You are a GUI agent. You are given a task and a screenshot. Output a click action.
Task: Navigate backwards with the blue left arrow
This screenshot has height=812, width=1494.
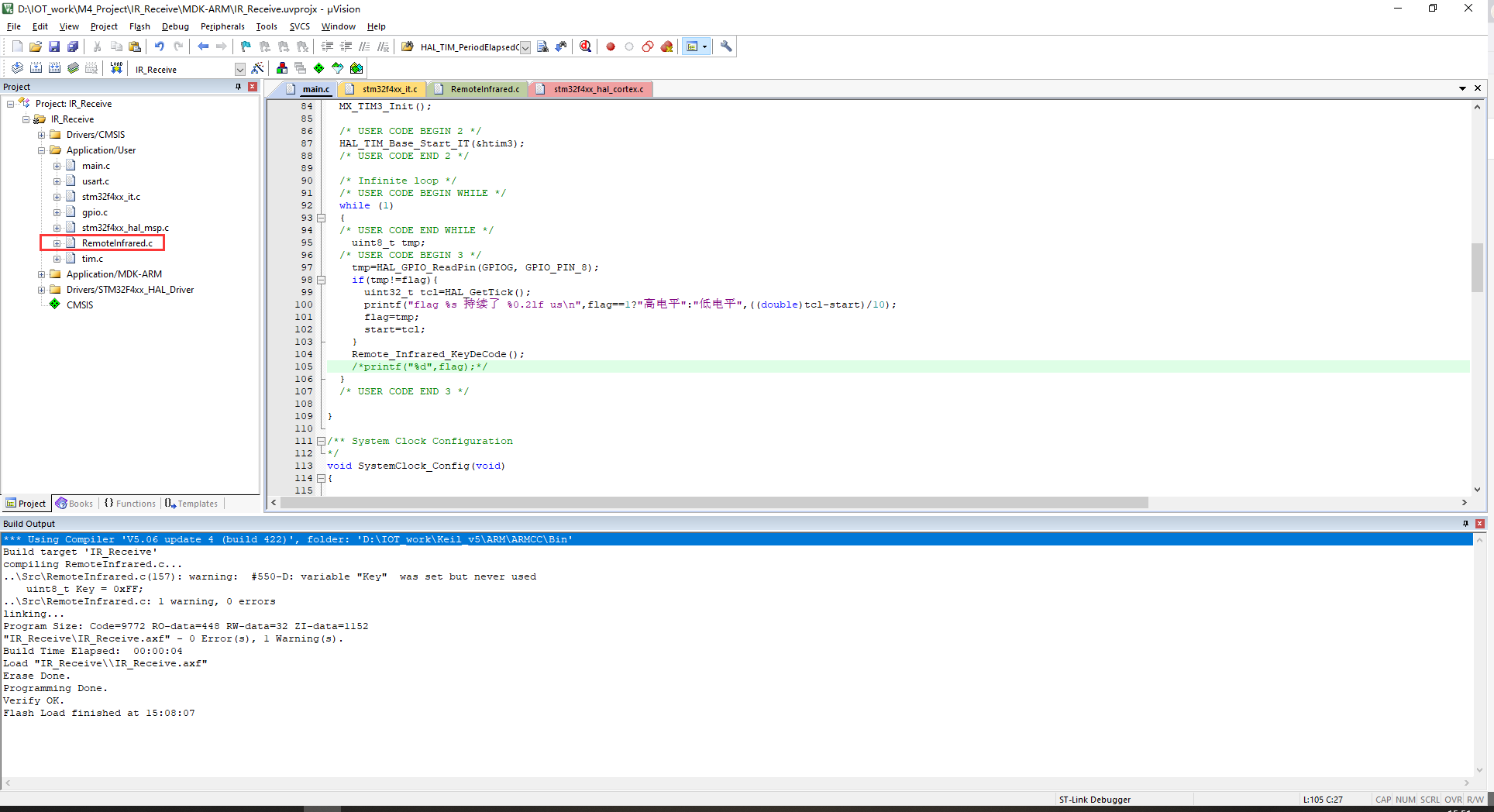[203, 46]
